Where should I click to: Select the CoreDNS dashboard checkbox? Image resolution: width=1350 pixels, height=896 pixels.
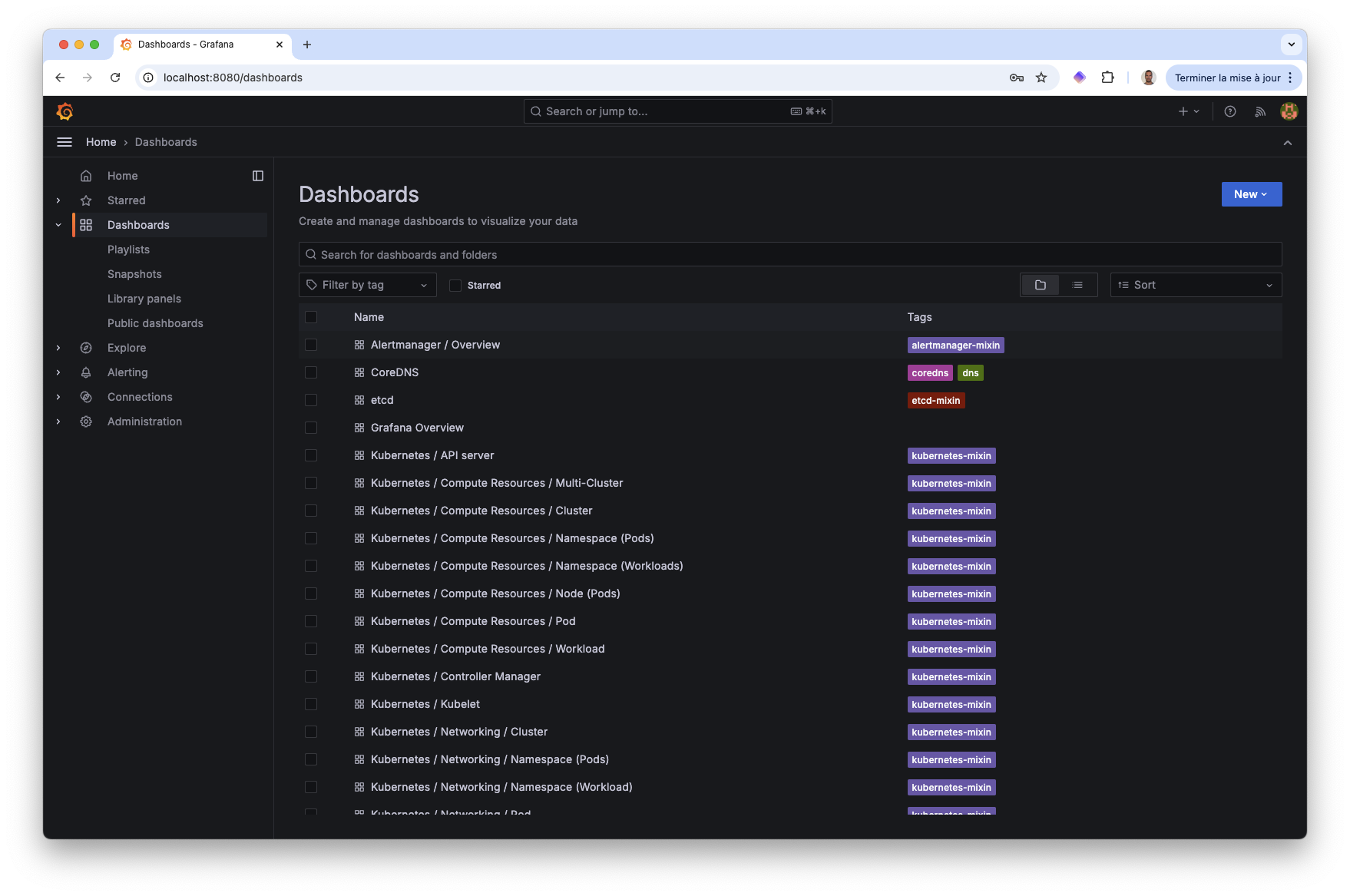pyautogui.click(x=311, y=372)
